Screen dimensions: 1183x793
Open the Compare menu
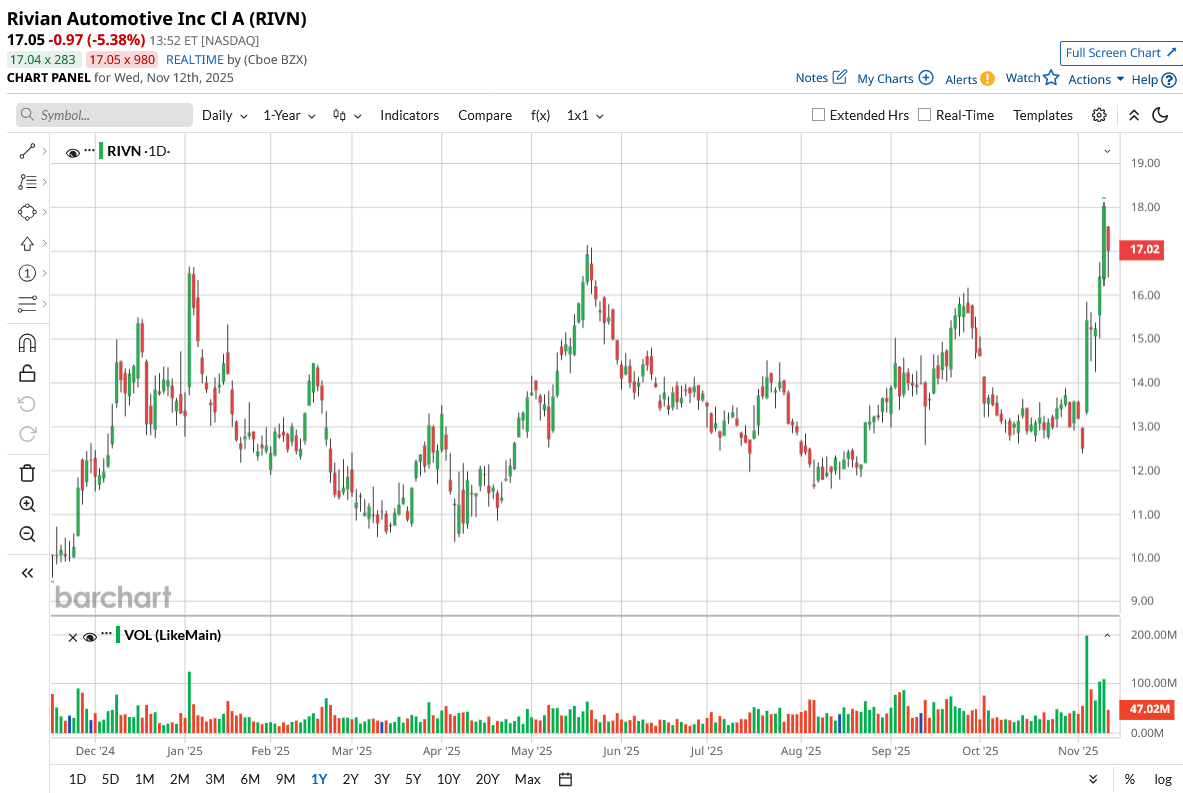484,115
